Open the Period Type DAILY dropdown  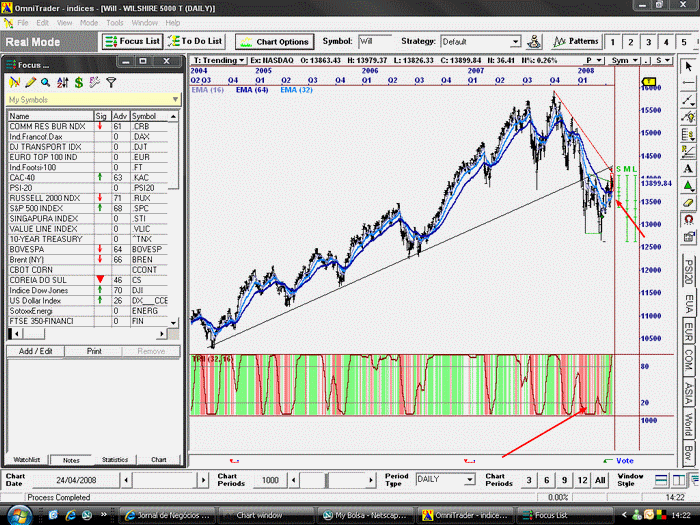(469, 480)
